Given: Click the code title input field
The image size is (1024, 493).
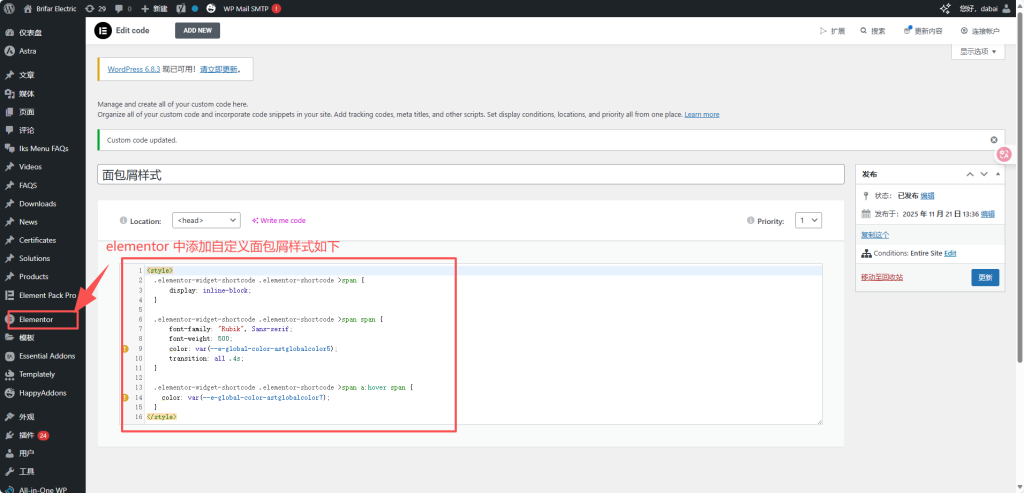Looking at the screenshot, I should click(x=470, y=174).
